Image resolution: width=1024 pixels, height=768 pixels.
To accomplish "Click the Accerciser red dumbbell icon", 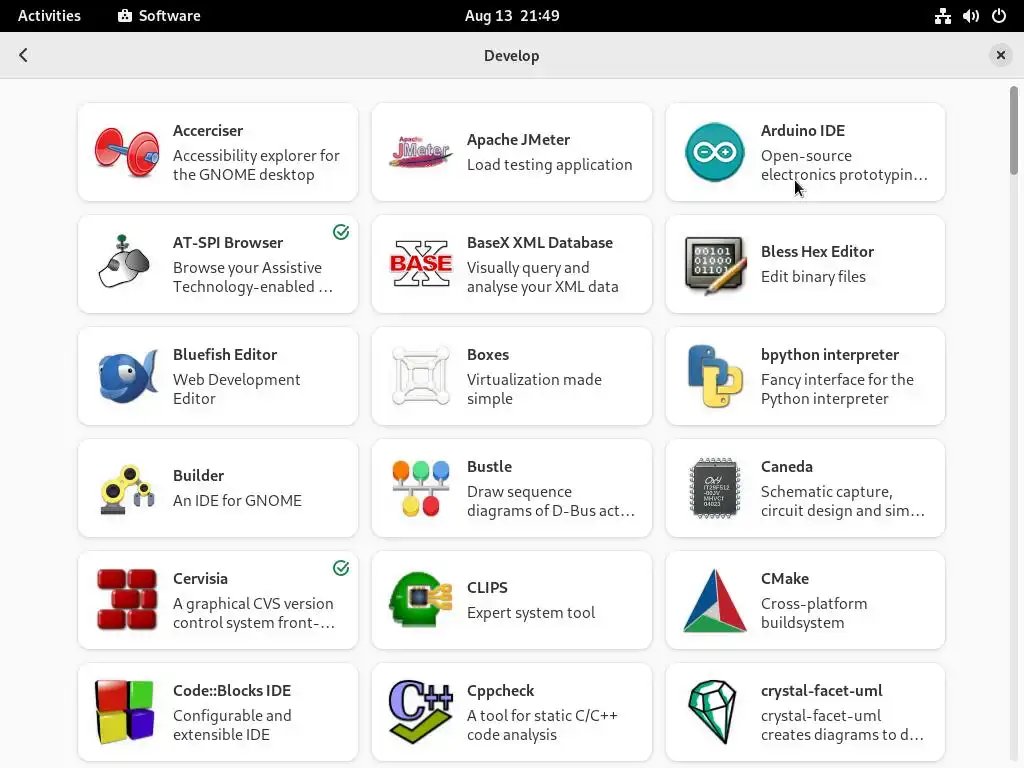I will pos(127,152).
